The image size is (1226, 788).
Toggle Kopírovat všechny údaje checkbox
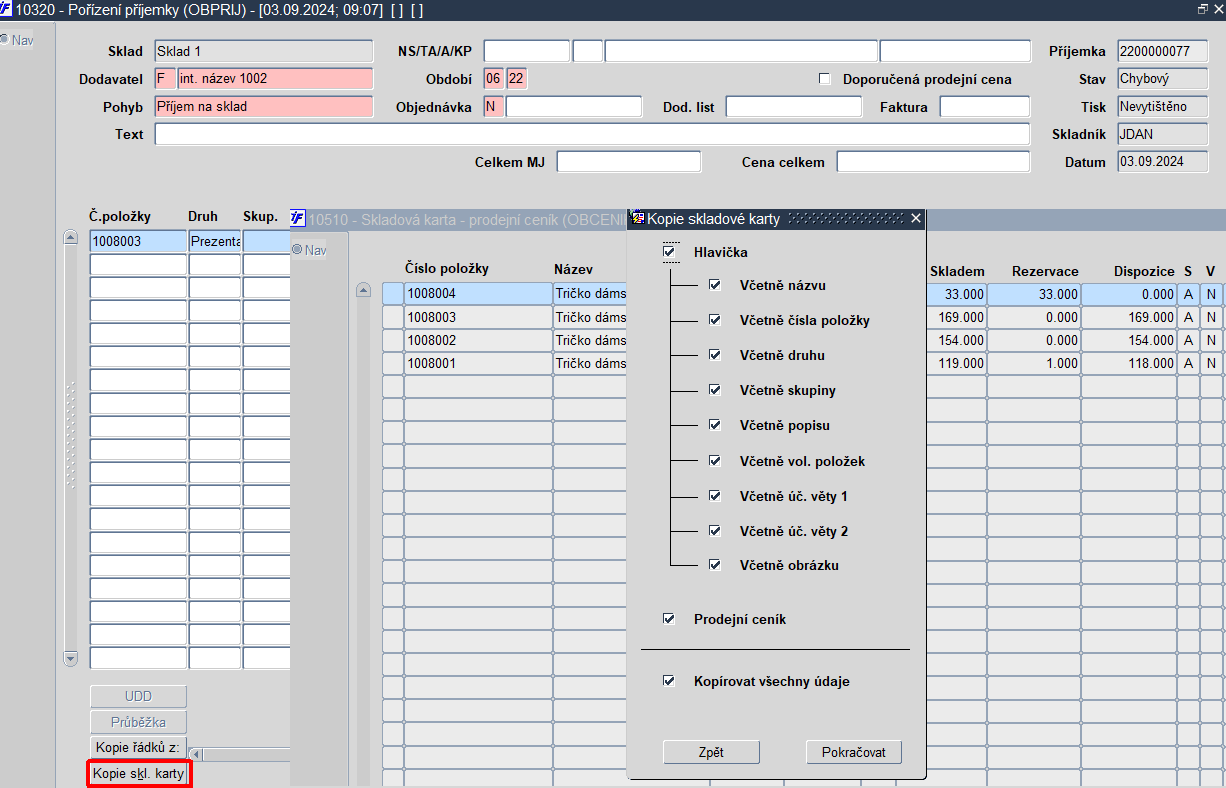click(x=669, y=681)
